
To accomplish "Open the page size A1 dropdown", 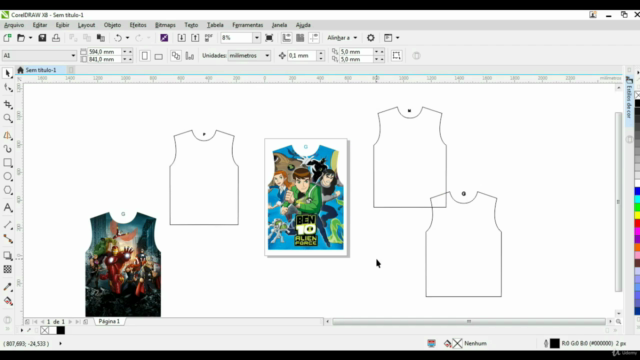I will tap(73, 56).
